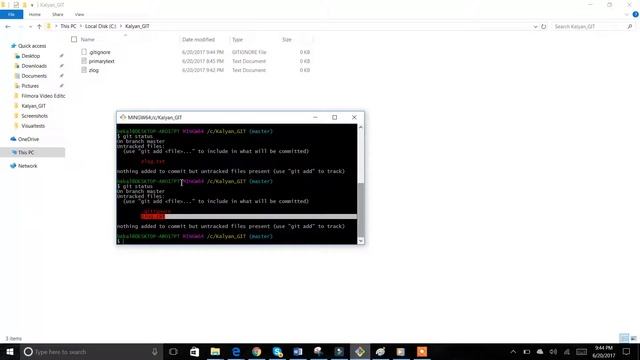Open Network in the navigation pane
This screenshot has width=640, height=360.
click(x=27, y=166)
